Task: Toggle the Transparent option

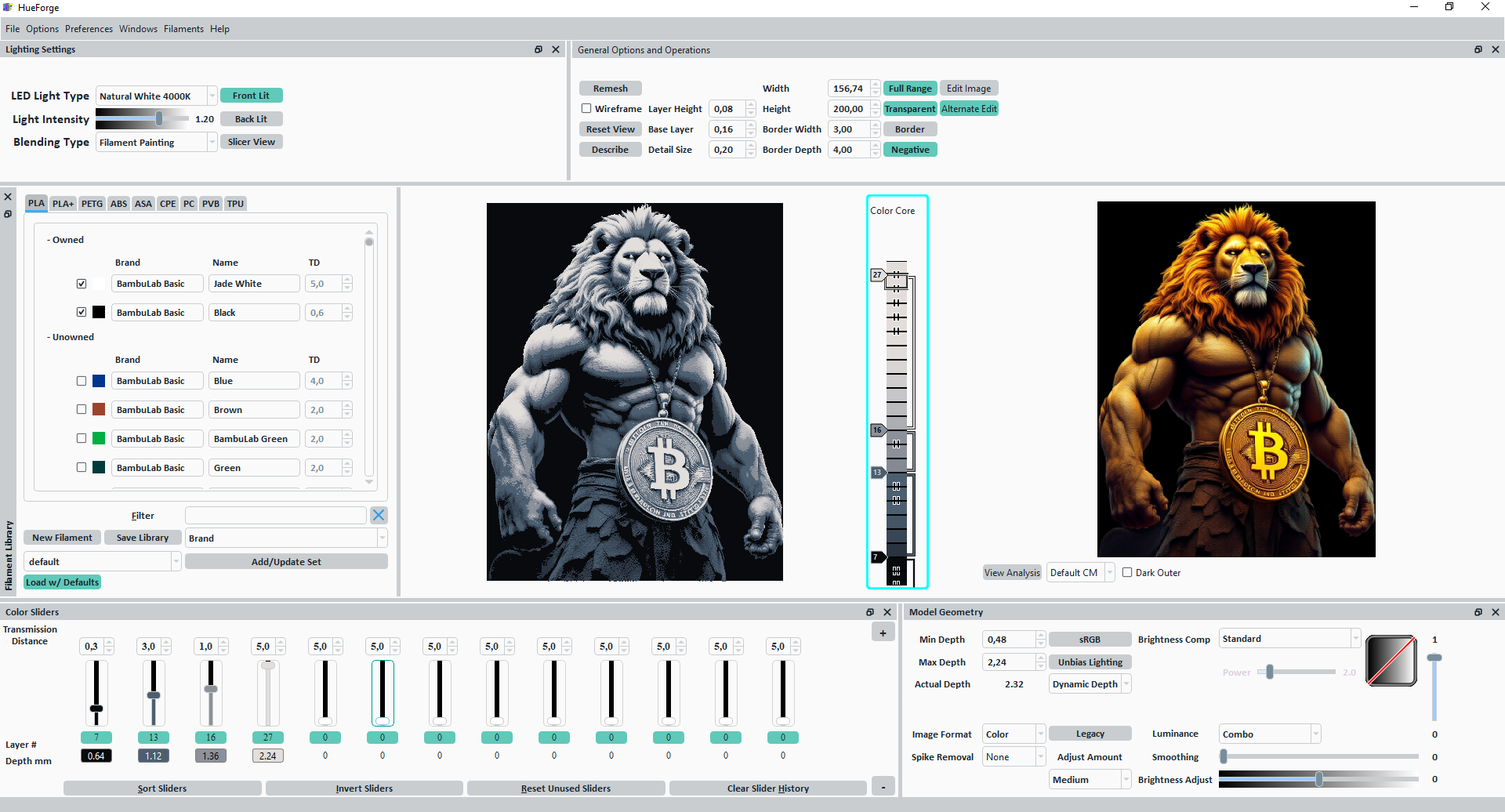Action: 909,109
